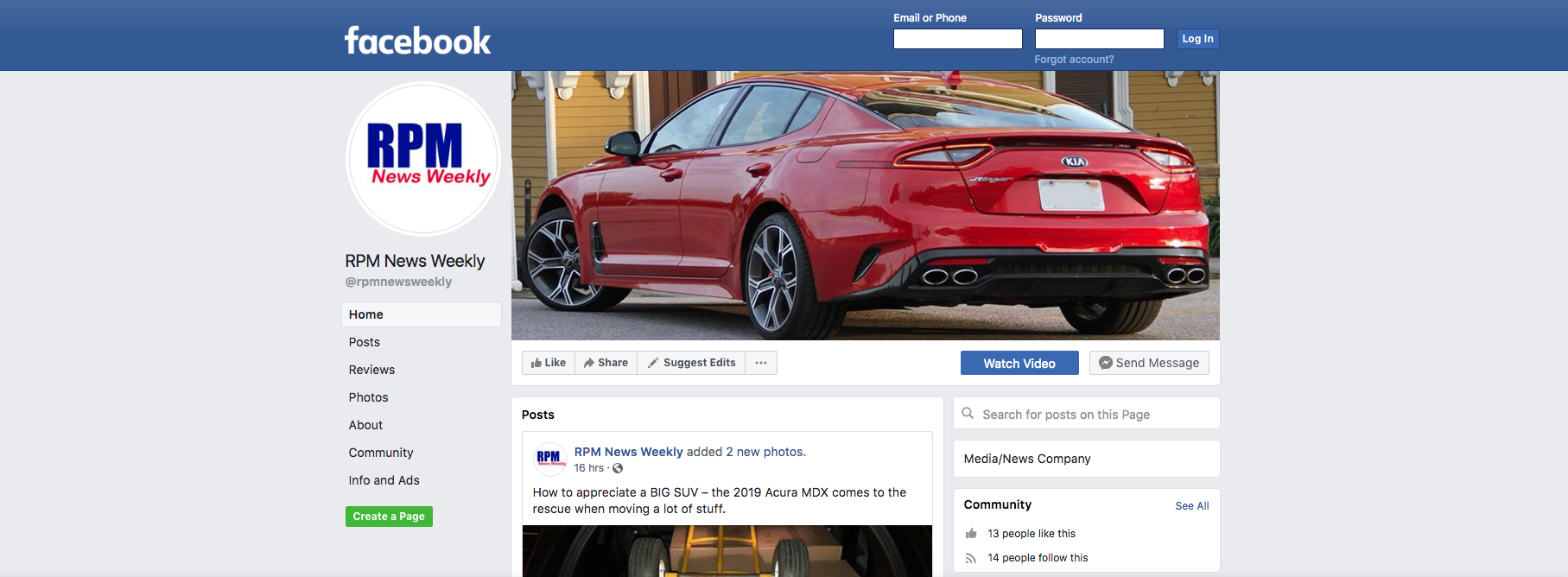Image resolution: width=1568 pixels, height=577 pixels.
Task: Click the public globe icon on post
Action: click(x=618, y=468)
